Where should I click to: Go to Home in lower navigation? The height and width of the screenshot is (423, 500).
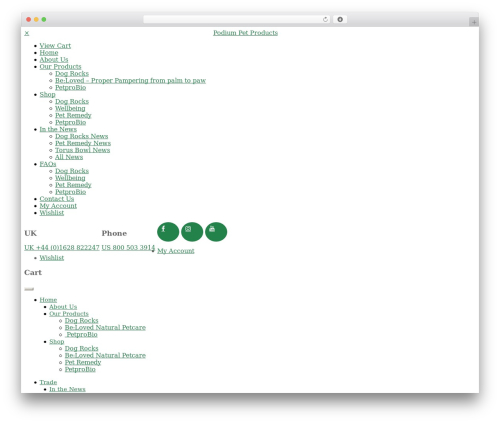pos(48,300)
